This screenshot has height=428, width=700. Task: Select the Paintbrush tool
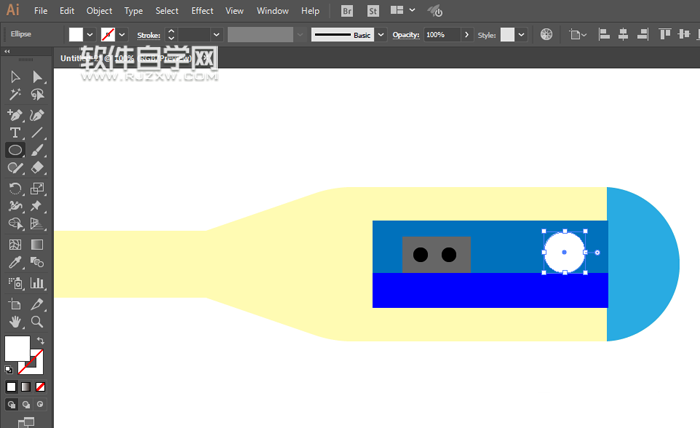pyautogui.click(x=38, y=150)
